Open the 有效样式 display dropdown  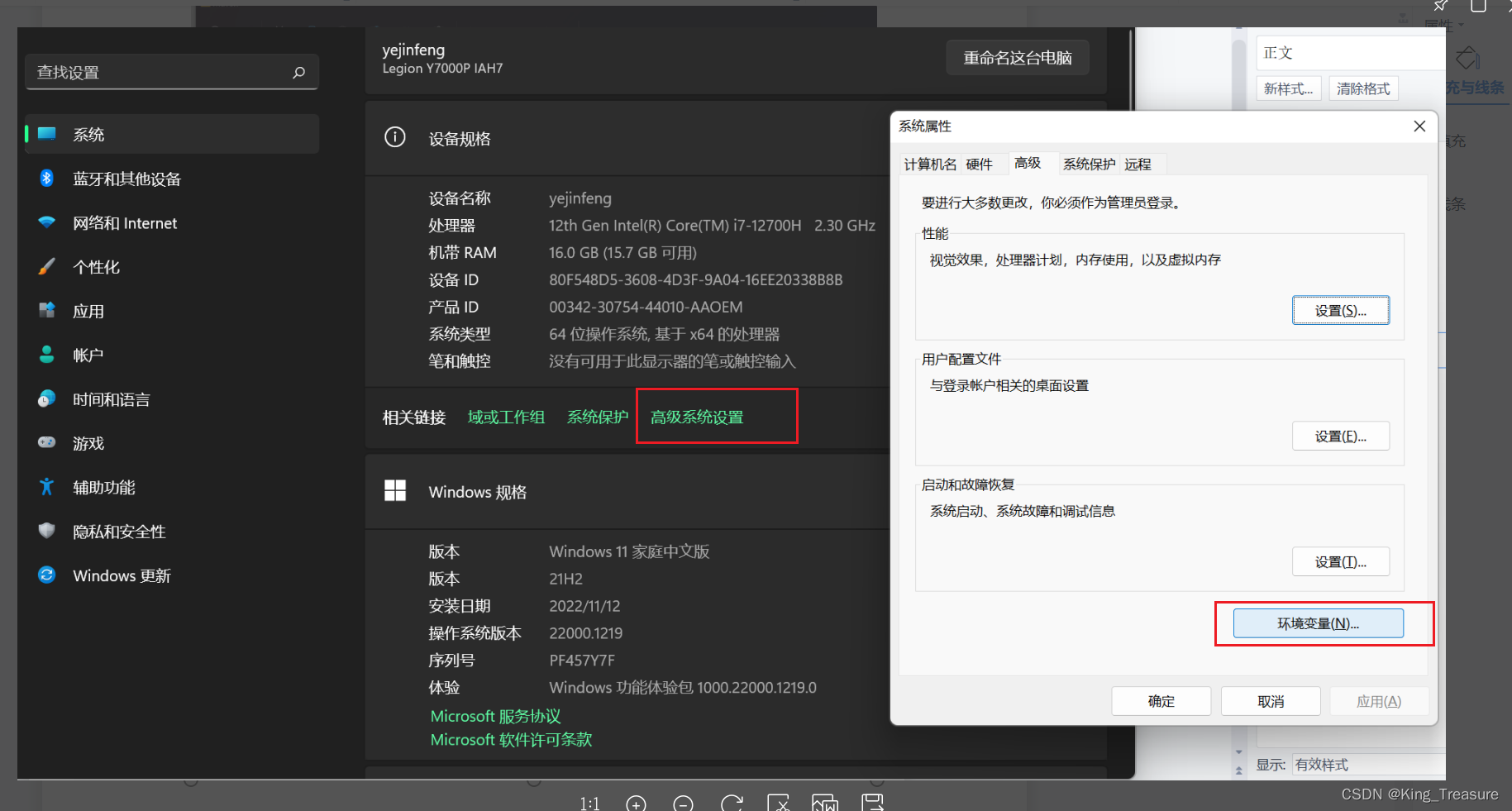coord(1368,765)
